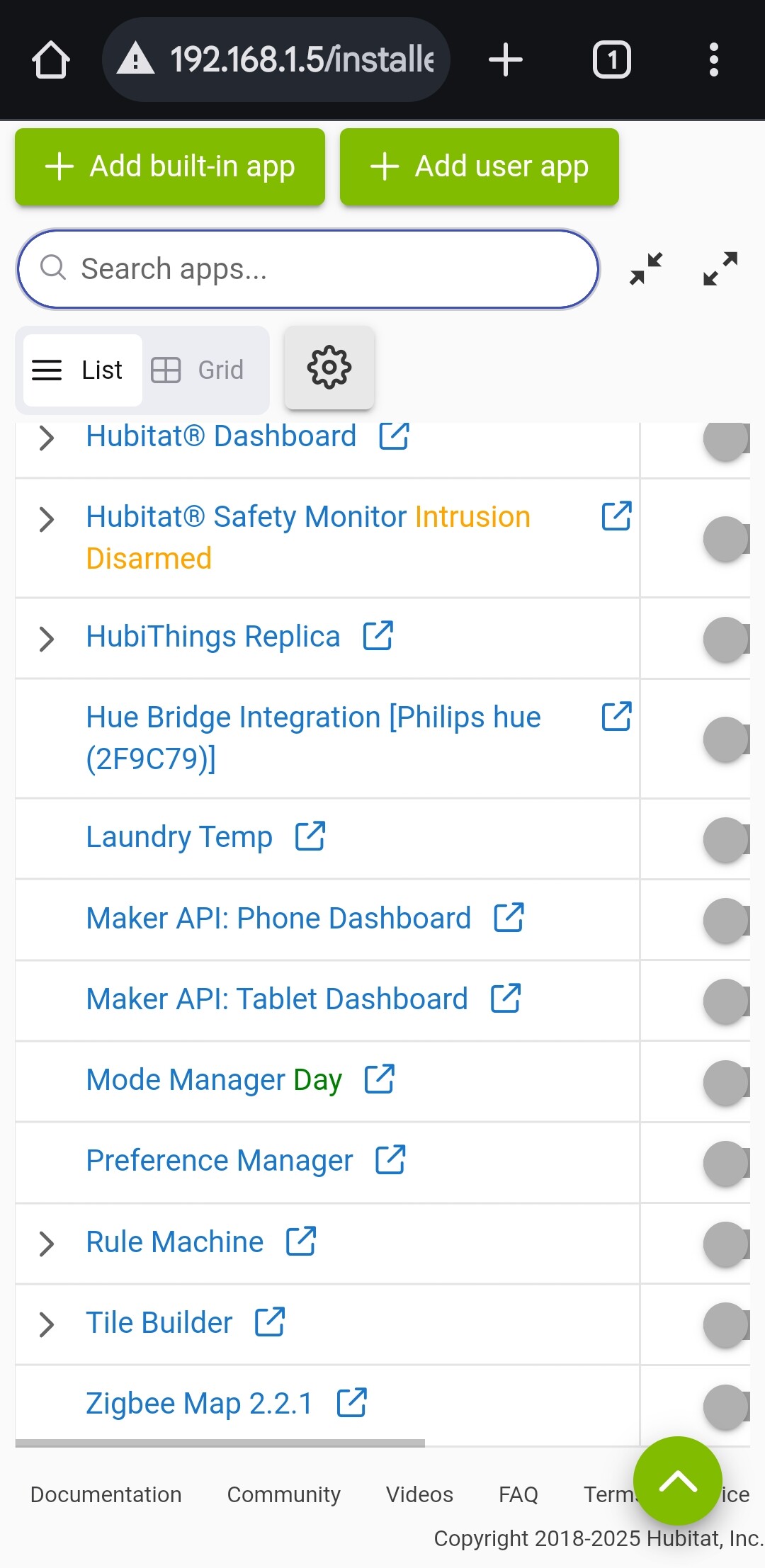Open Rule Machine external link icon
Image resolution: width=765 pixels, height=1568 pixels.
click(x=301, y=1242)
